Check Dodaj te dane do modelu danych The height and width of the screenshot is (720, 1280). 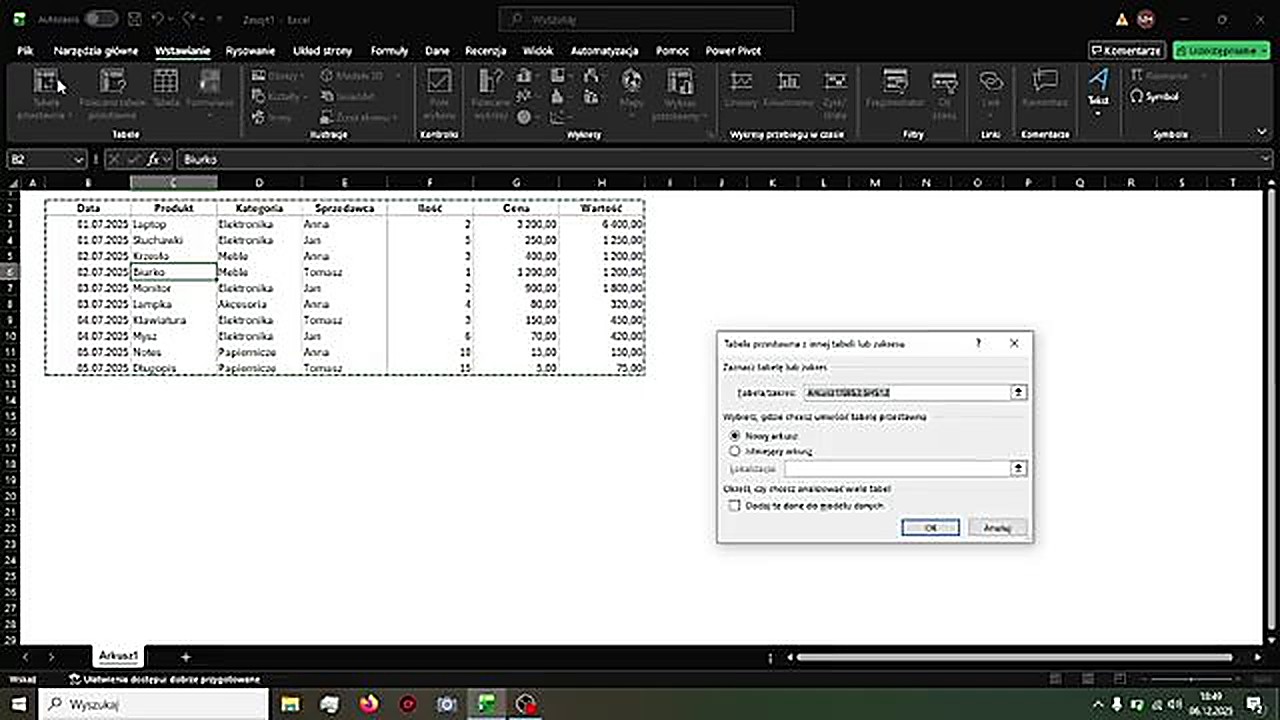click(735, 506)
